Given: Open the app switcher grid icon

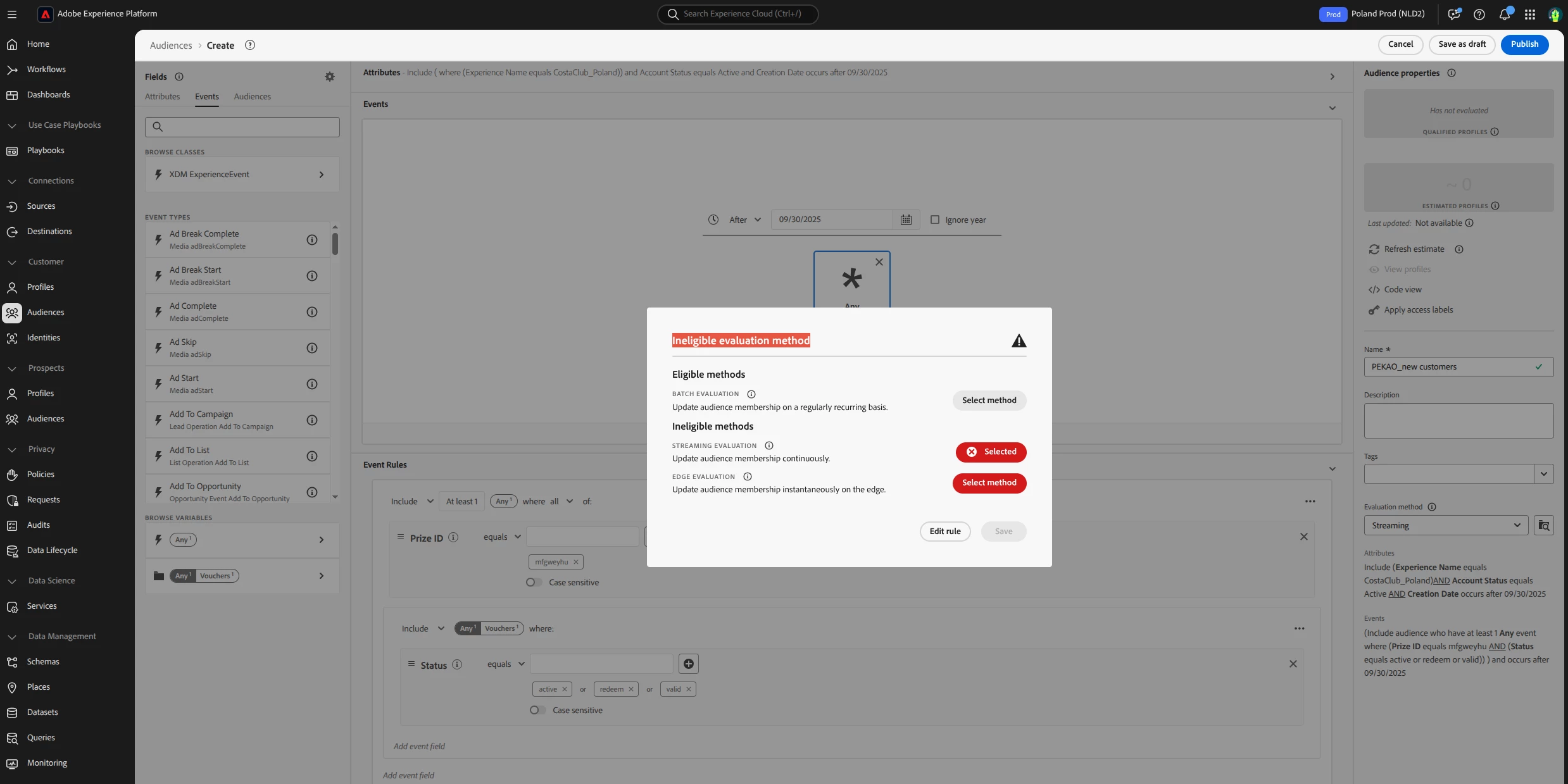Looking at the screenshot, I should click(1529, 14).
